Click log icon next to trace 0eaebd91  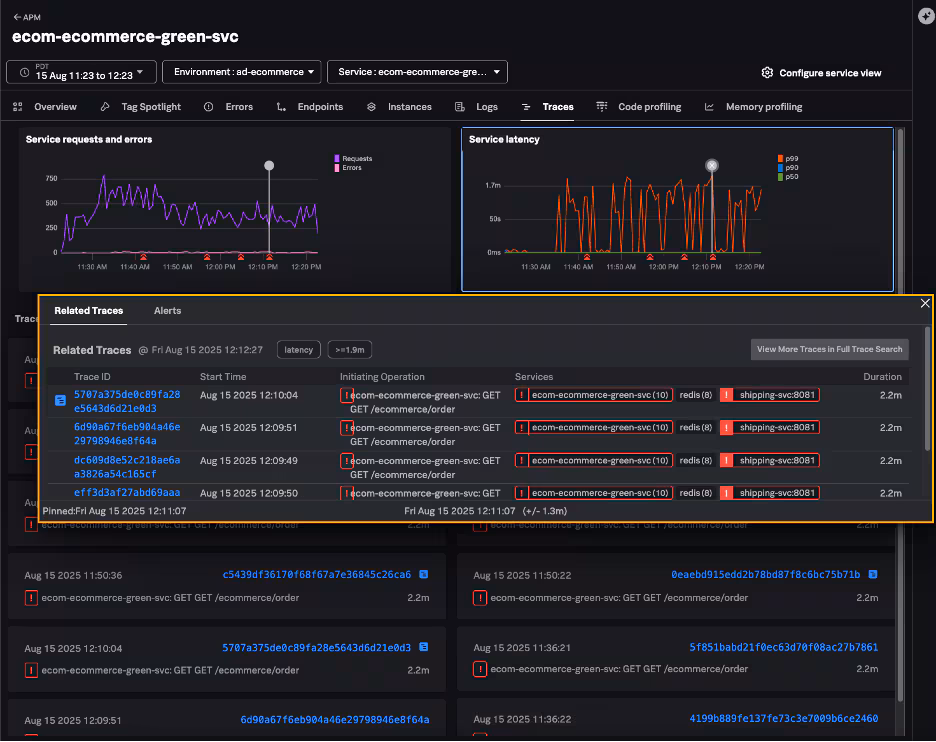point(873,575)
